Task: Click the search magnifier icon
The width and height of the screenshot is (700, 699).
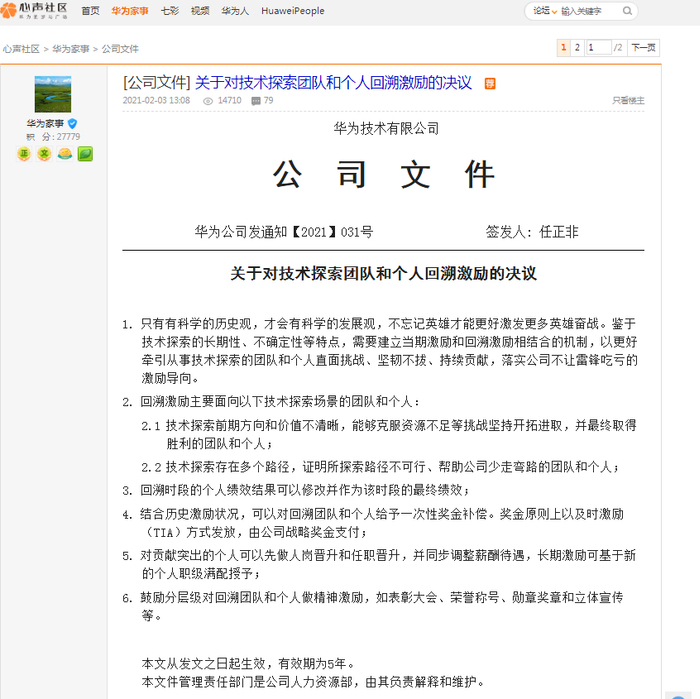Action: pyautogui.click(x=627, y=11)
